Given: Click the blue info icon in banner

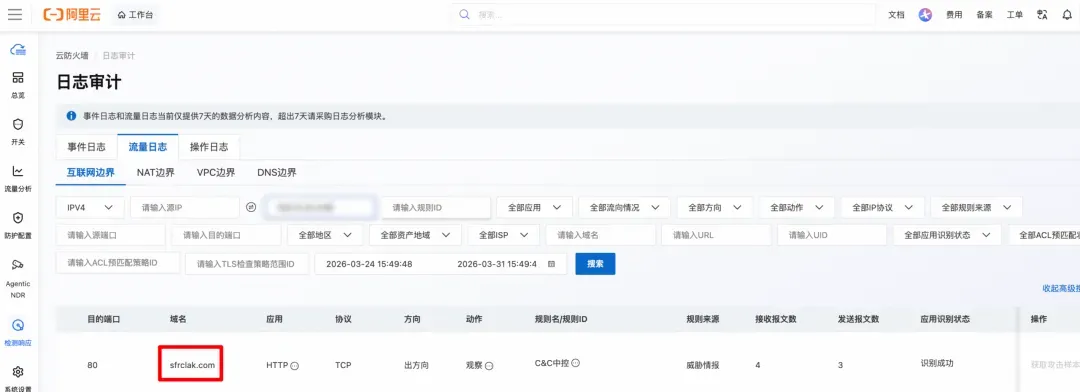Looking at the screenshot, I should pyautogui.click(x=71, y=116).
